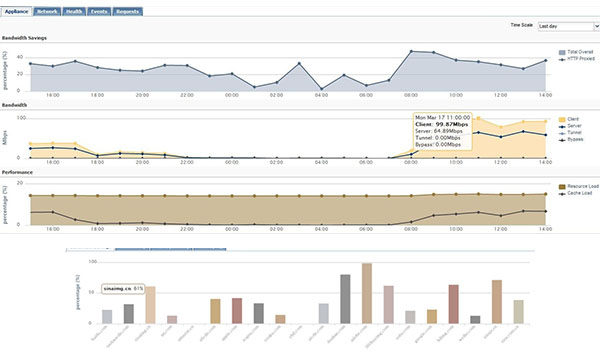Open the Events tab

(x=99, y=11)
